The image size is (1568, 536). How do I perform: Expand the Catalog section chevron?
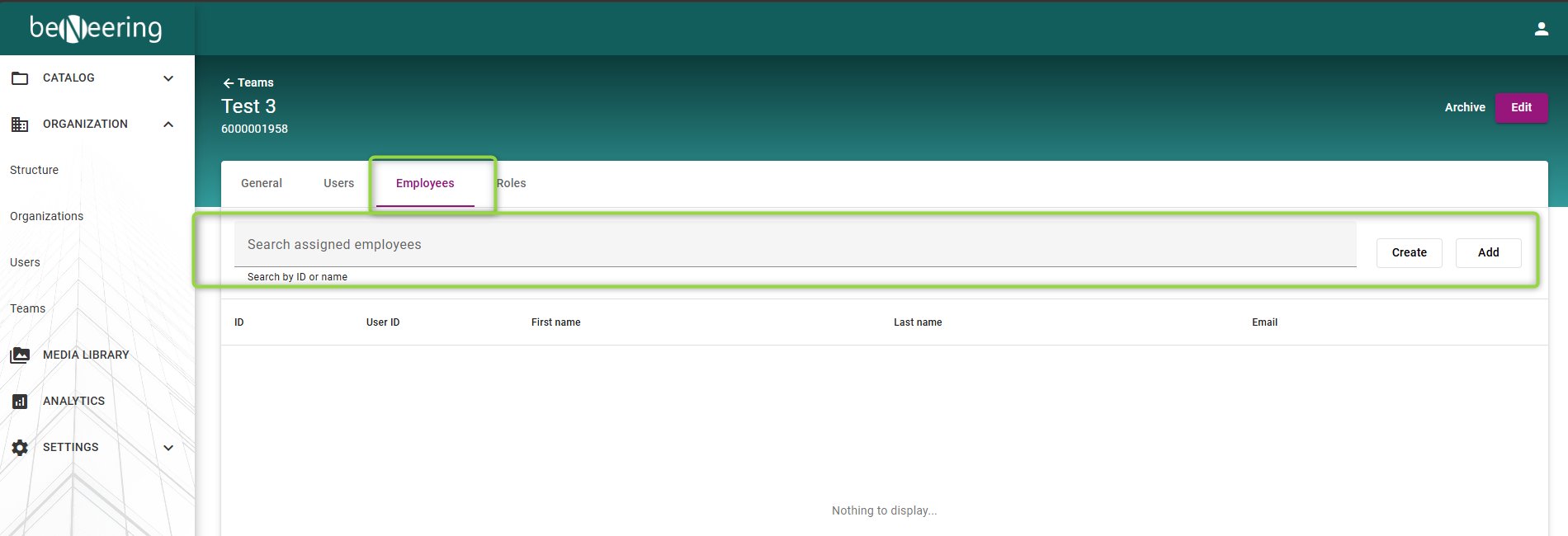[x=168, y=78]
